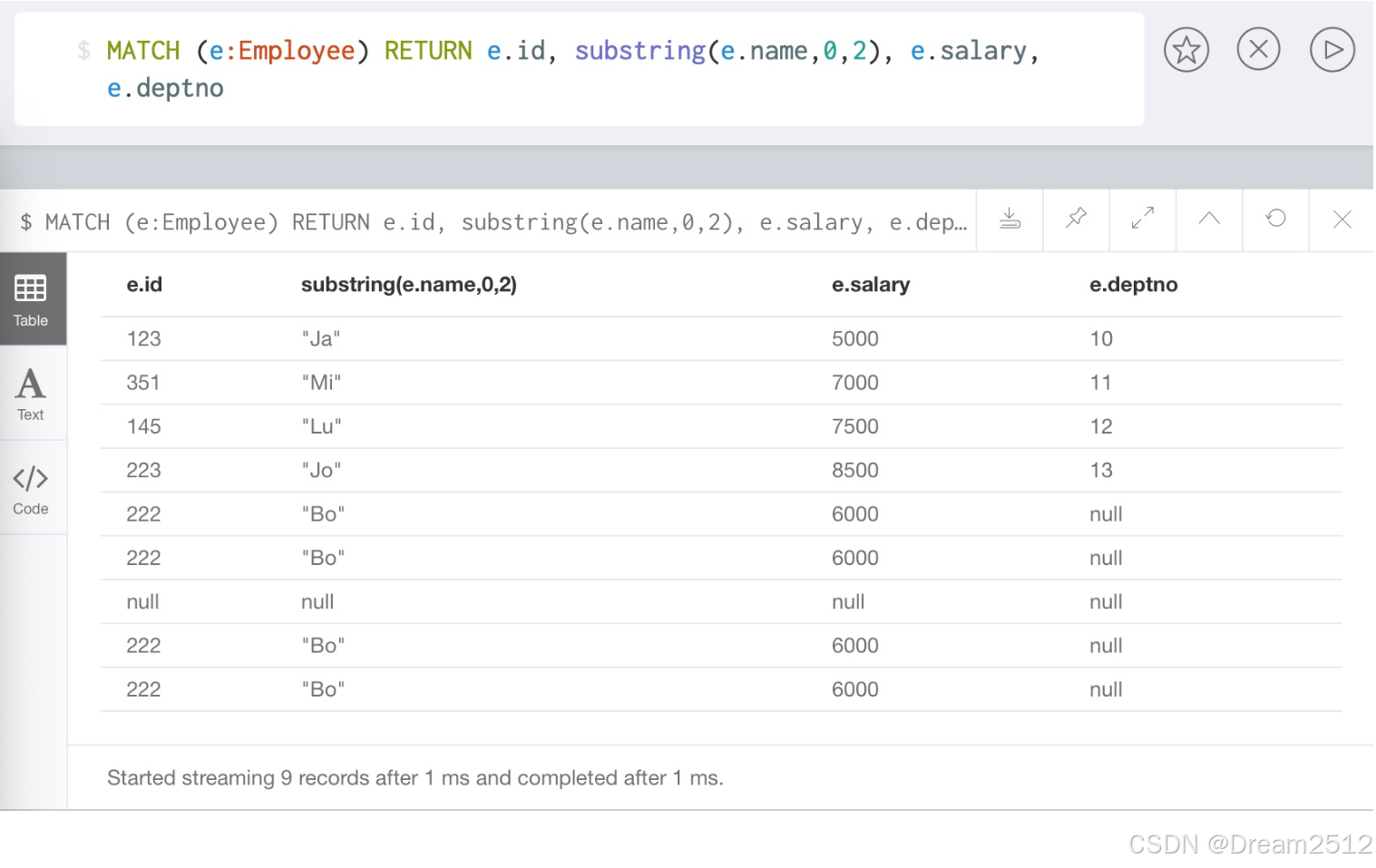This screenshot has height=868, width=1376.
Task: Select name cell "Mi"
Action: (321, 383)
